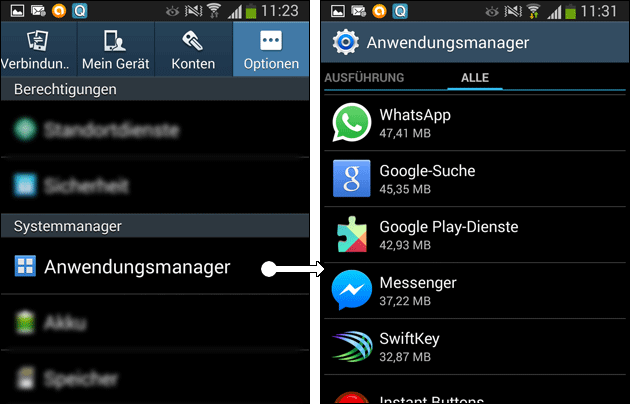Tap the Anwendungsmanager gear icon in header
This screenshot has height=404, width=630.
point(345,42)
